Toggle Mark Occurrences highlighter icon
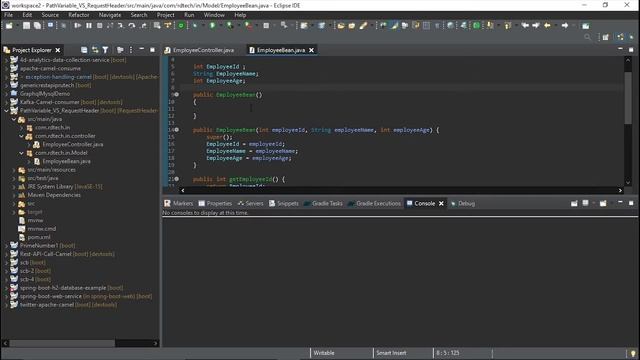This screenshot has width=640, height=360. (x=395, y=26)
